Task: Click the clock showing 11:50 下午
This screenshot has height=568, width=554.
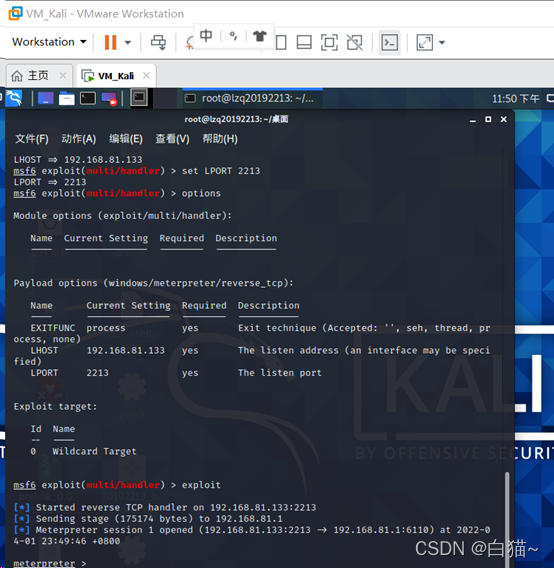Action: [516, 99]
